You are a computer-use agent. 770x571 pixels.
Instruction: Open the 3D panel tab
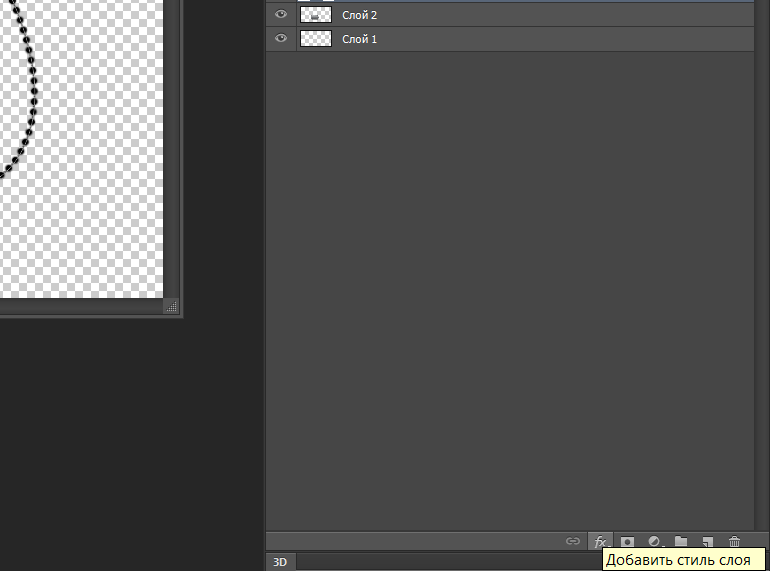pos(281,562)
